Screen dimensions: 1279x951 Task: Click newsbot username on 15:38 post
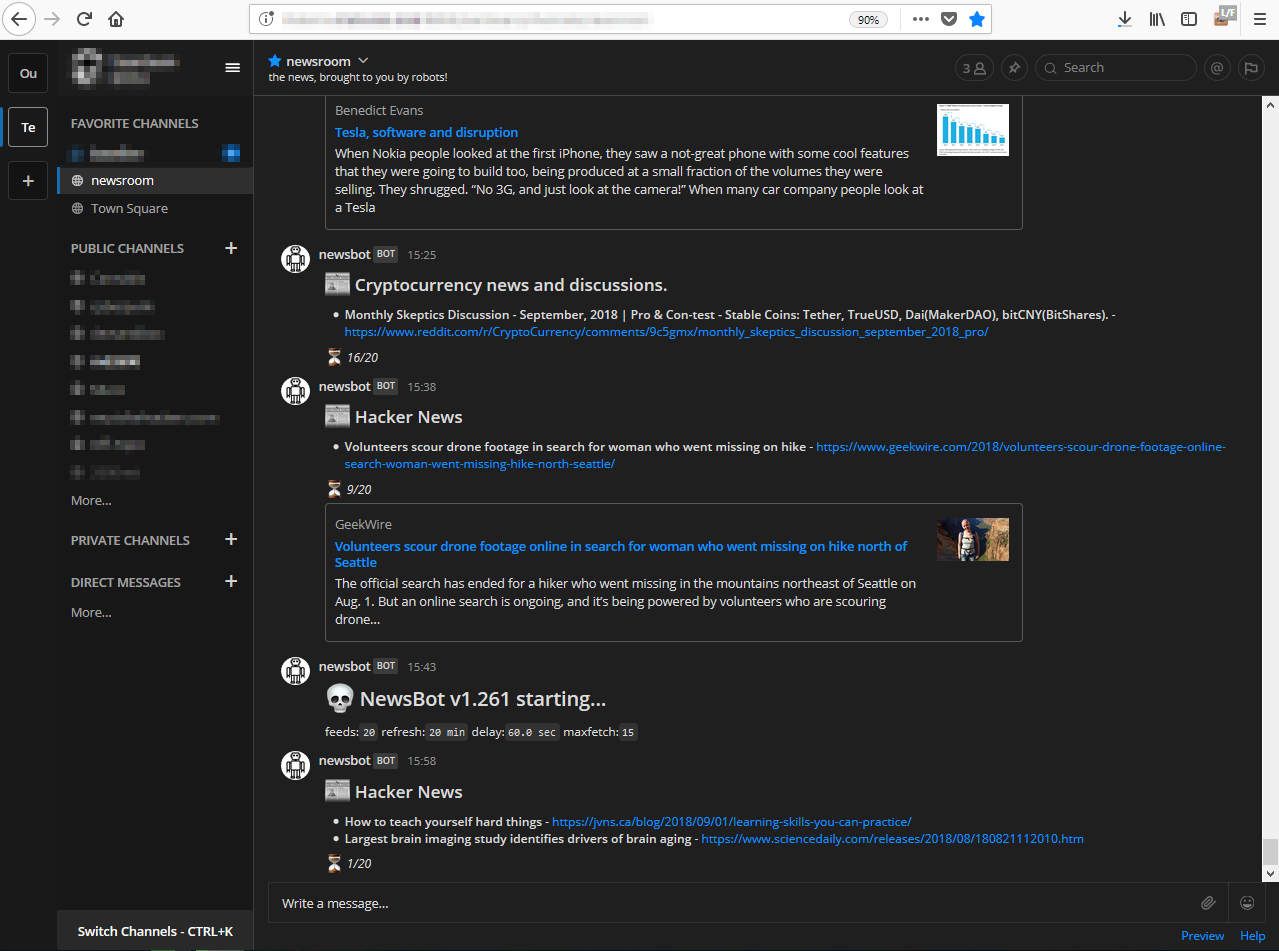click(x=344, y=386)
